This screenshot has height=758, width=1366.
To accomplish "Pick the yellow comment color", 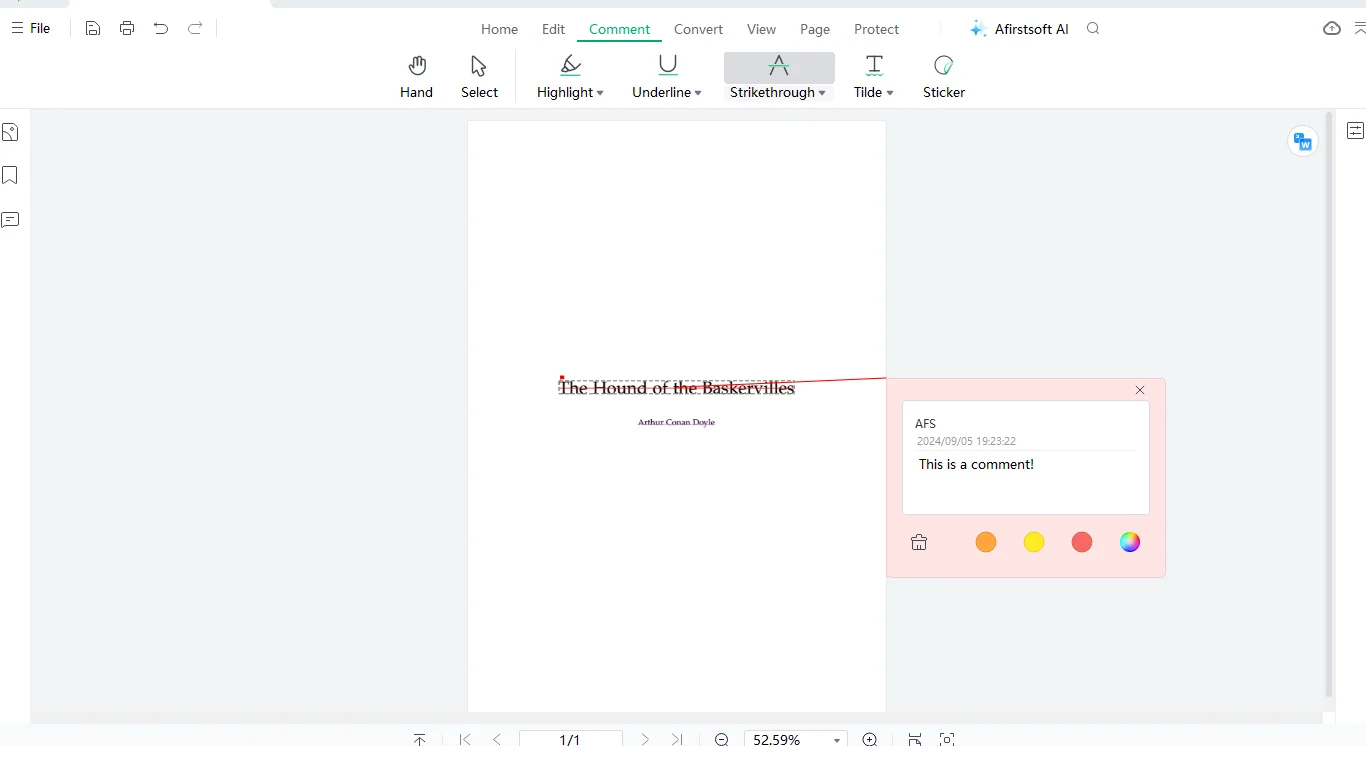I will [1034, 542].
